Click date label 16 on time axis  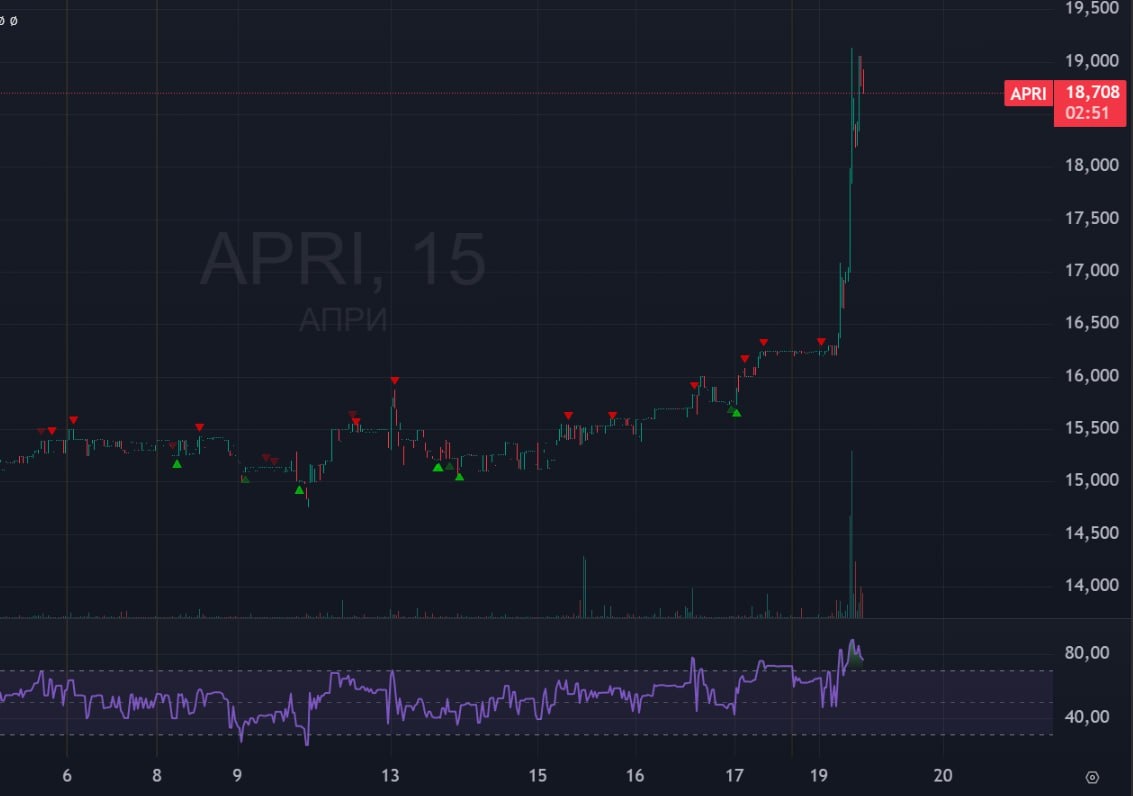point(634,776)
